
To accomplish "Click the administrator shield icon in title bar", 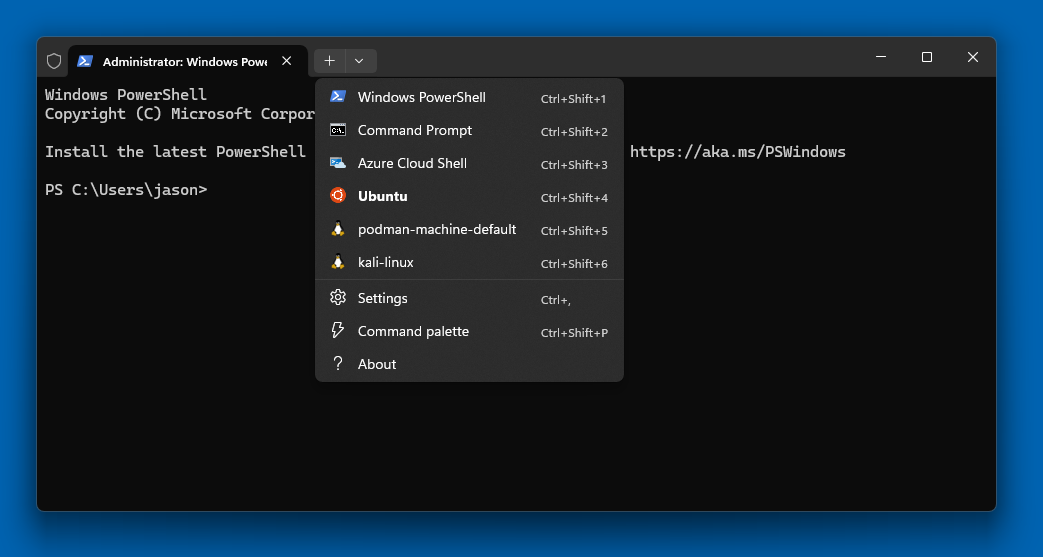I will pyautogui.click(x=54, y=61).
